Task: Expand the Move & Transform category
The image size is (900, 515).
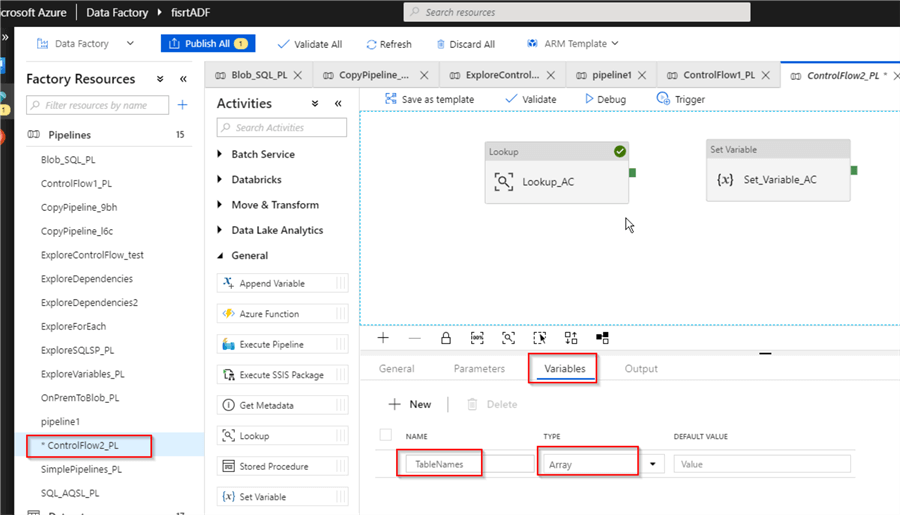Action: (x=268, y=204)
